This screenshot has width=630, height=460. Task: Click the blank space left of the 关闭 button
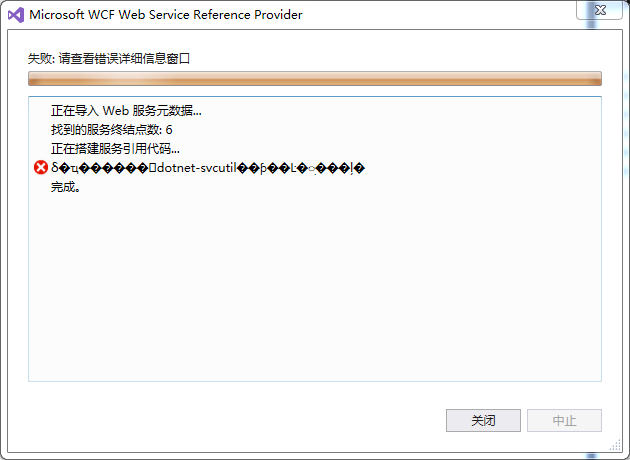[237, 420]
